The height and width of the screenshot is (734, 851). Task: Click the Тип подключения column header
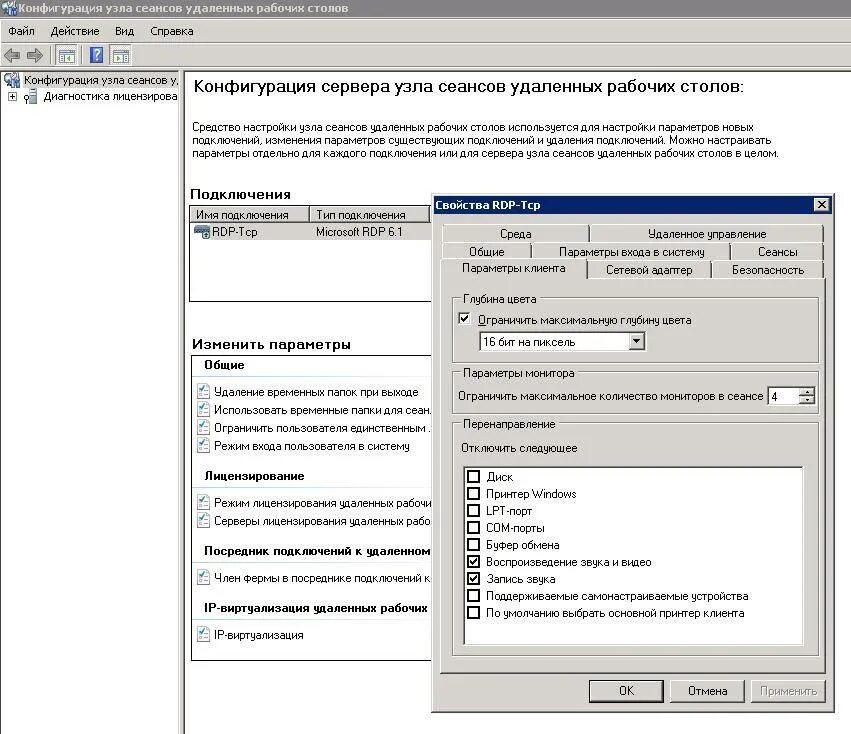pos(370,214)
